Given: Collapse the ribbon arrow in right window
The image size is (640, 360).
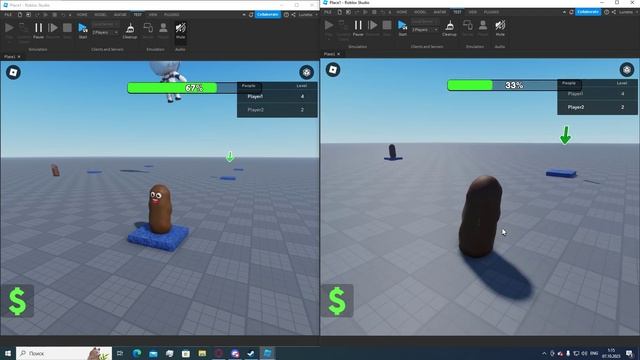Looking at the screenshot, I should pyautogui.click(x=564, y=12).
